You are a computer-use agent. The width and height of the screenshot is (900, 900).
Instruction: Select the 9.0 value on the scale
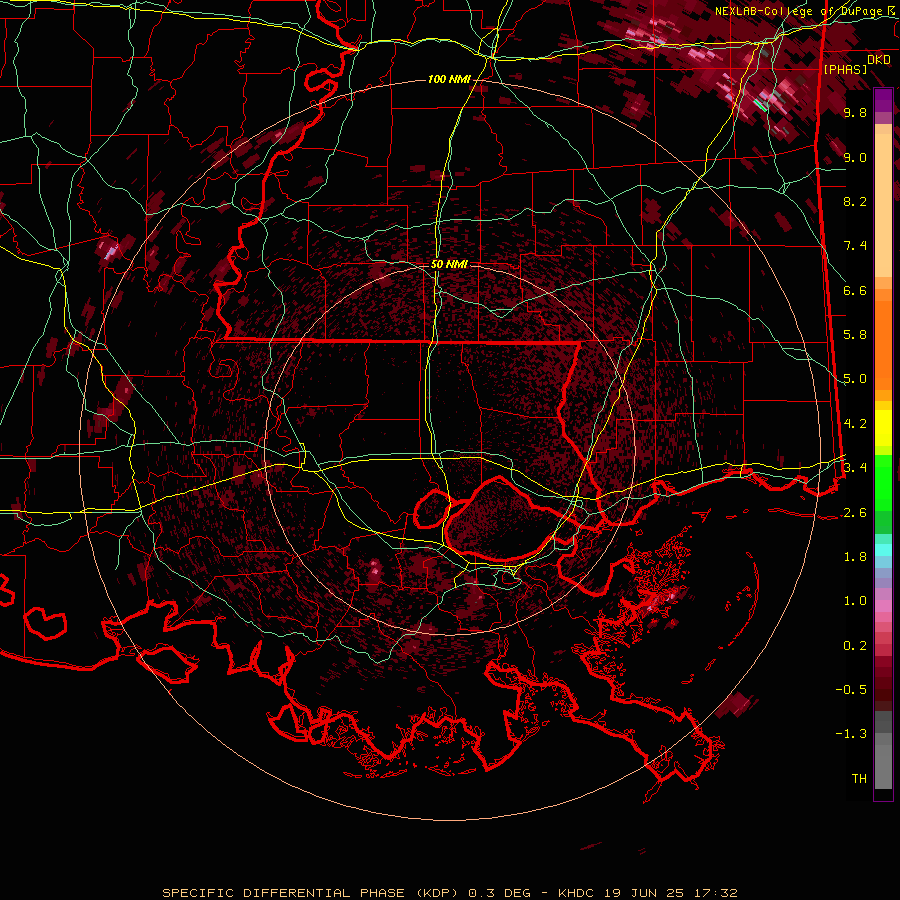[x=855, y=157]
